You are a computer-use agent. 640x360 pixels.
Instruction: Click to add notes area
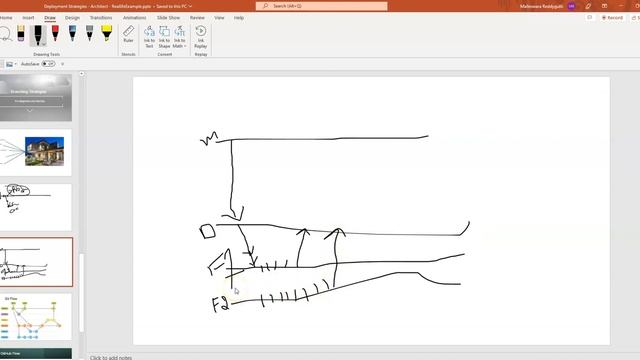[x=111, y=358]
